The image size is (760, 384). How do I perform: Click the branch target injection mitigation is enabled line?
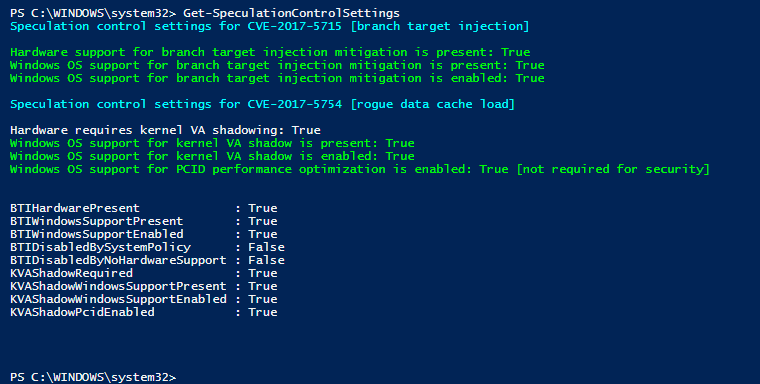(x=277, y=79)
